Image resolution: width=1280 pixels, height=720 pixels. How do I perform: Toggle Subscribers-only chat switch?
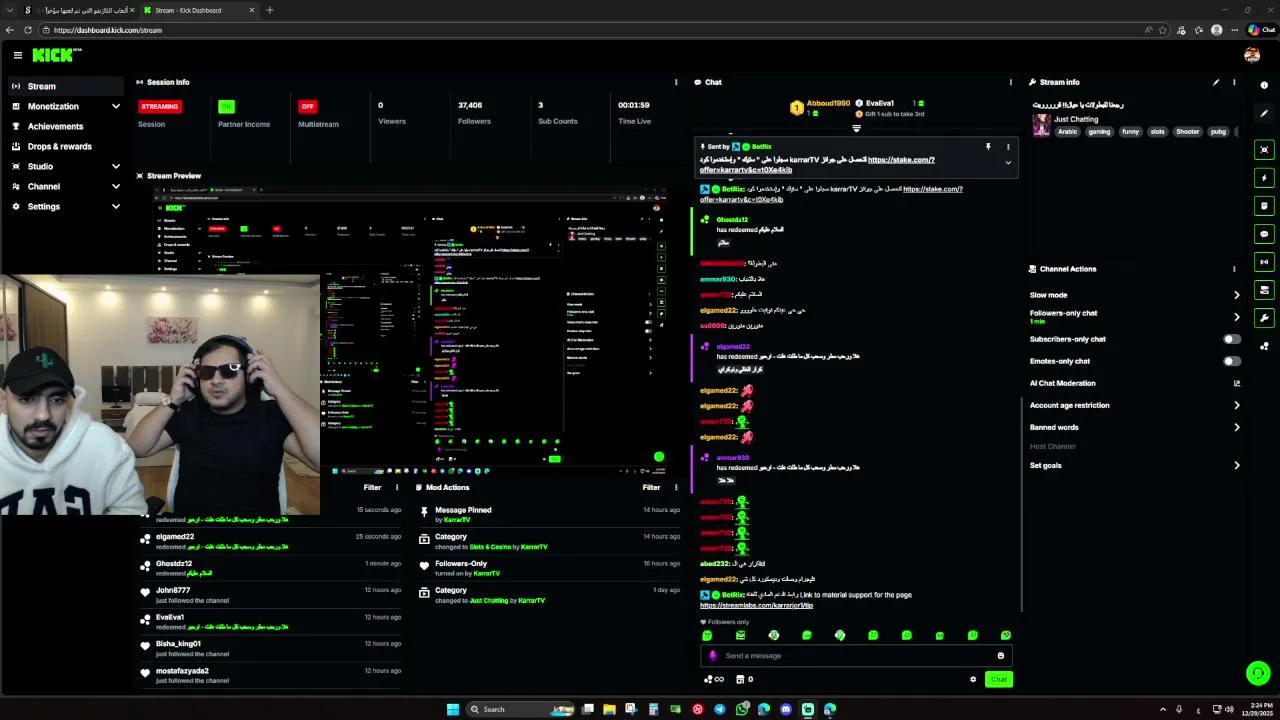[x=1232, y=339]
